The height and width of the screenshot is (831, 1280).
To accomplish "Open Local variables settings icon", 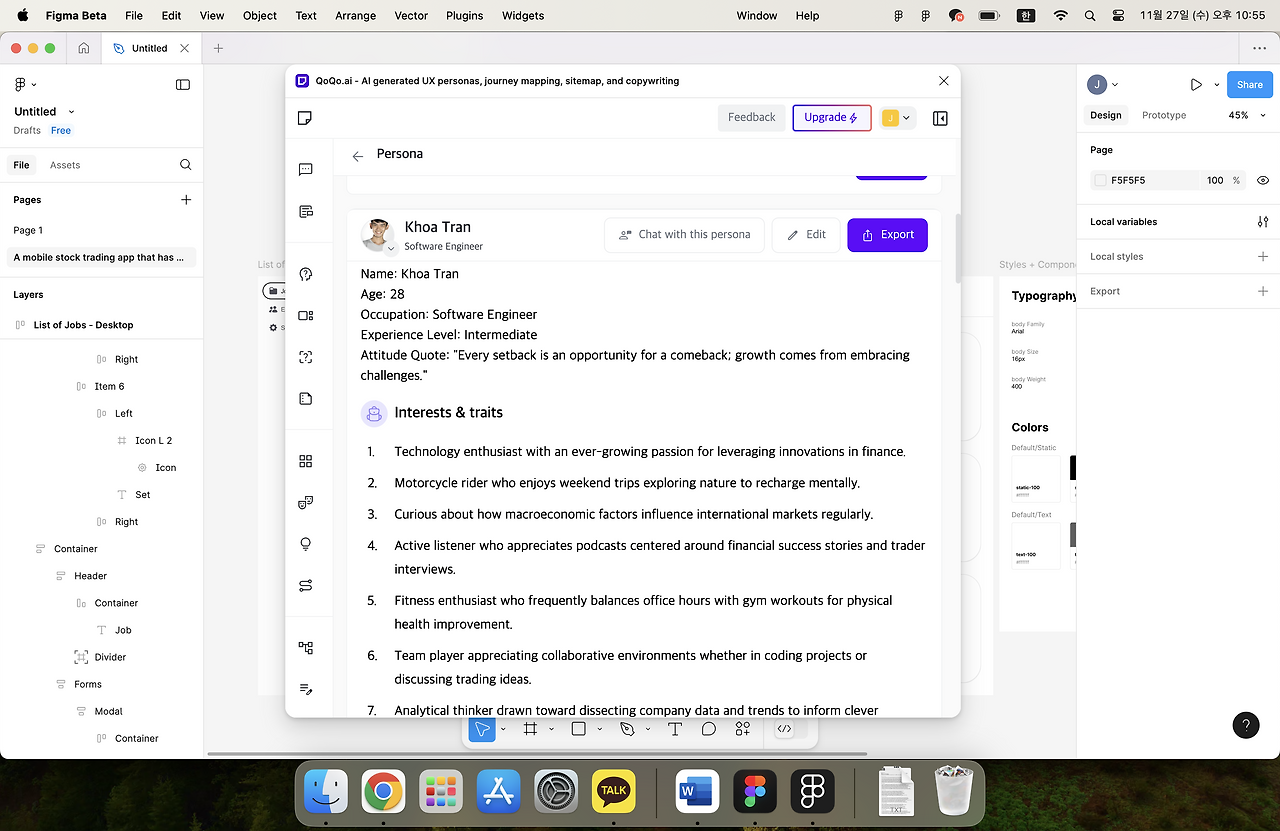I will tap(1263, 222).
